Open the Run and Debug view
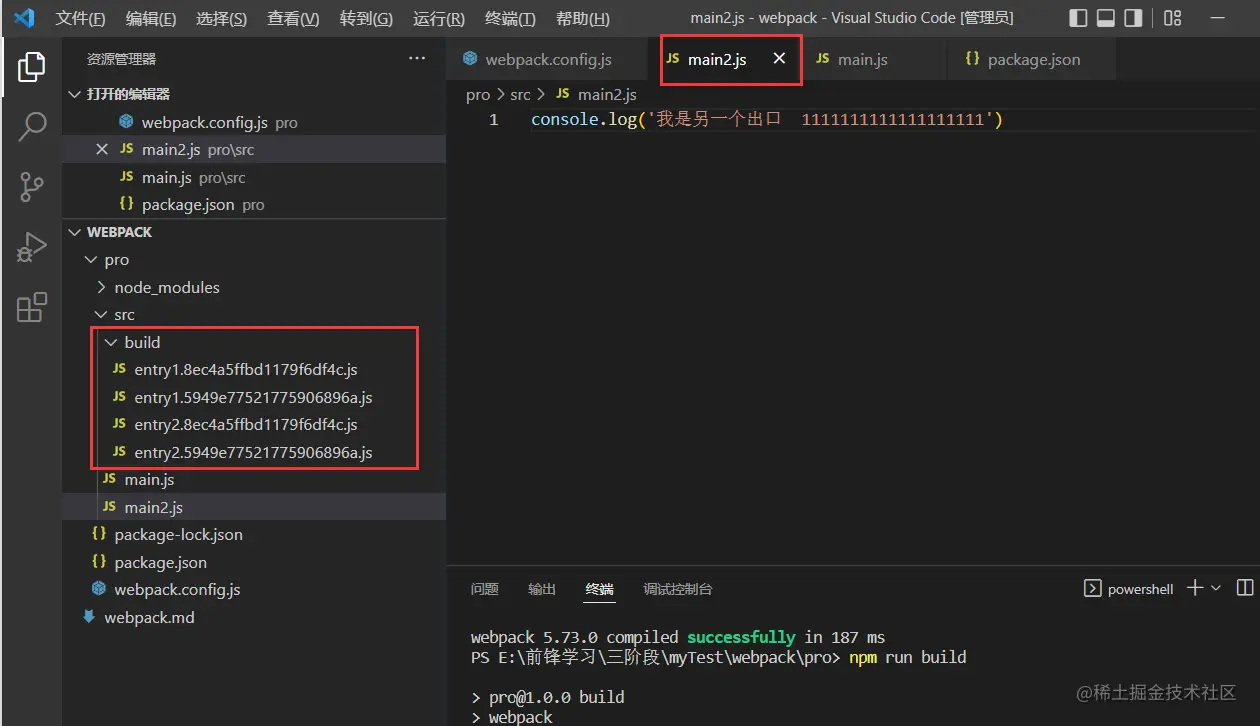The image size is (1260, 726). [x=31, y=246]
